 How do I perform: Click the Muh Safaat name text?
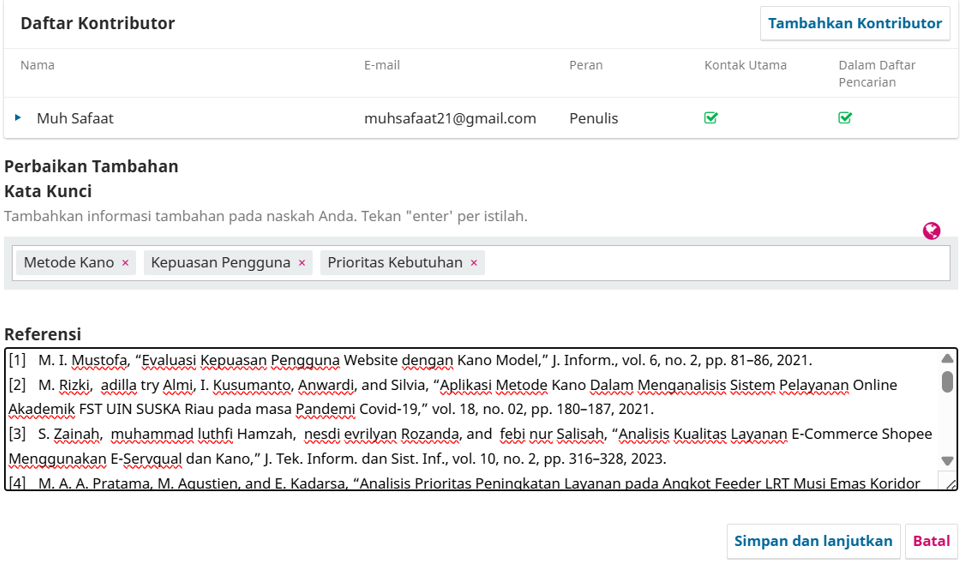pos(75,118)
